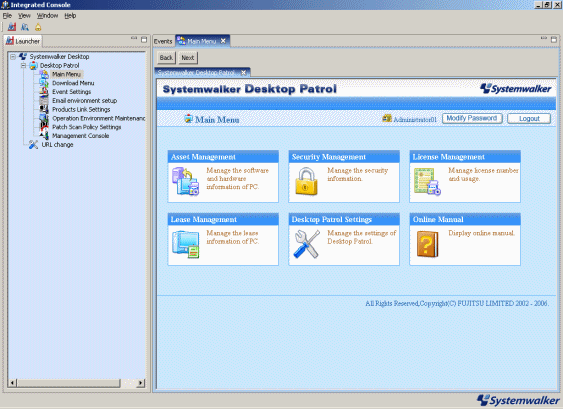Click the first toolbar icon under File menu
Image resolution: width=563 pixels, height=409 pixels.
click(12, 27)
